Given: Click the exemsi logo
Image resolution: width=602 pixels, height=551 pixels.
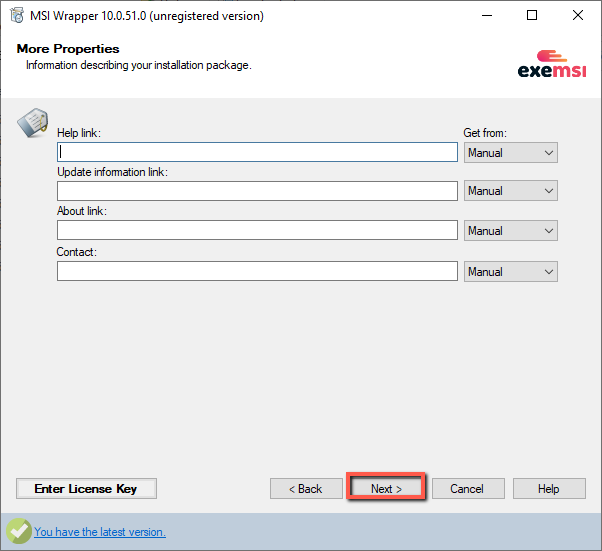Looking at the screenshot, I should [x=552, y=64].
